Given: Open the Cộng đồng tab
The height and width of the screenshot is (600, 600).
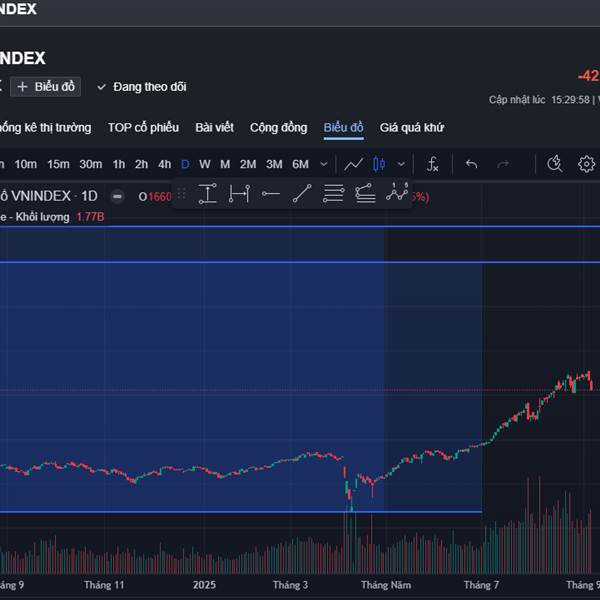Looking at the screenshot, I should [x=278, y=128].
